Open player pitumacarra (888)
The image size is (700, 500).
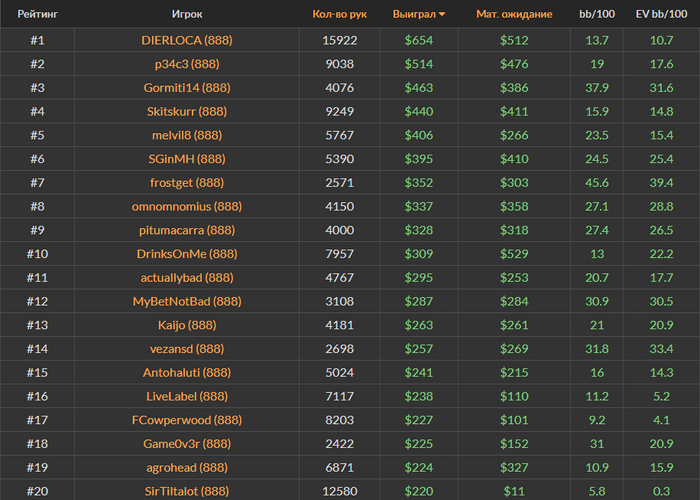coord(187,230)
